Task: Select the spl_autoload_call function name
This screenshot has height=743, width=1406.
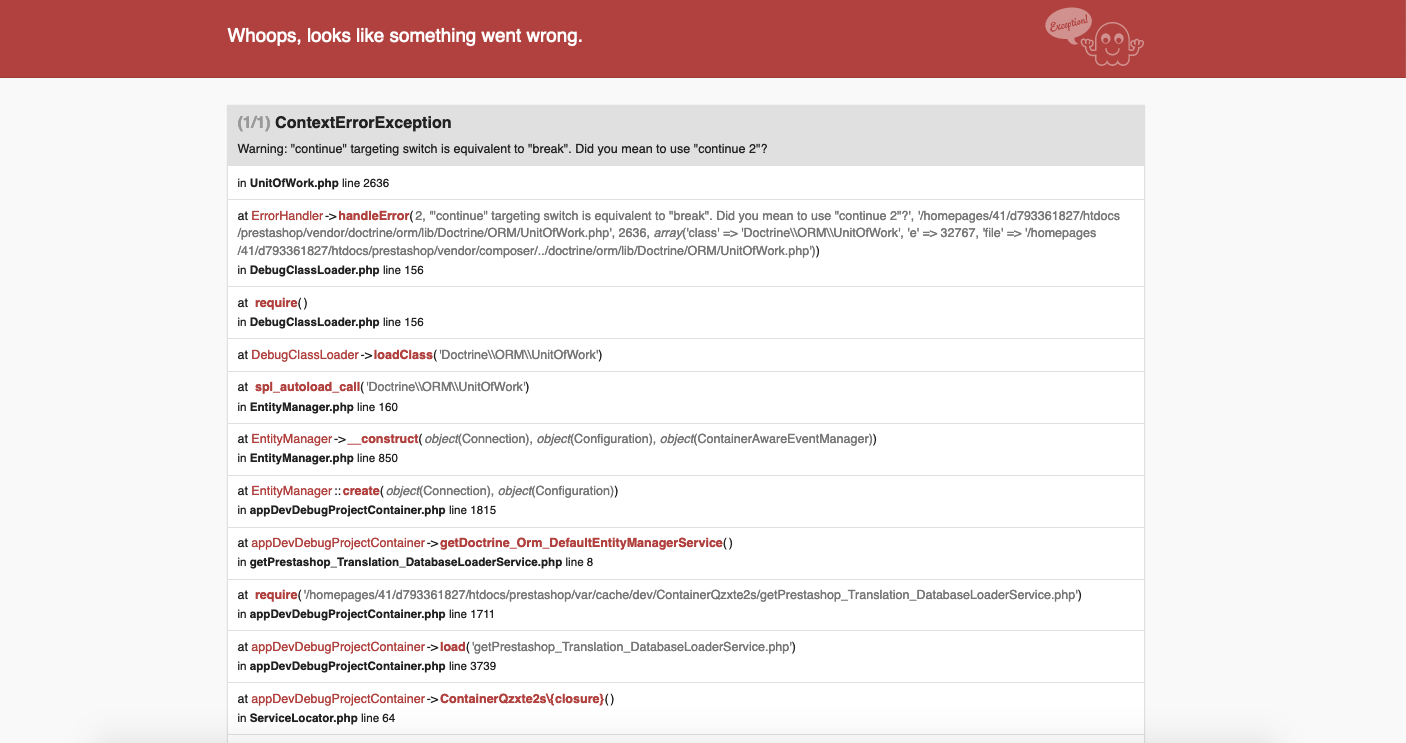Action: coord(307,387)
